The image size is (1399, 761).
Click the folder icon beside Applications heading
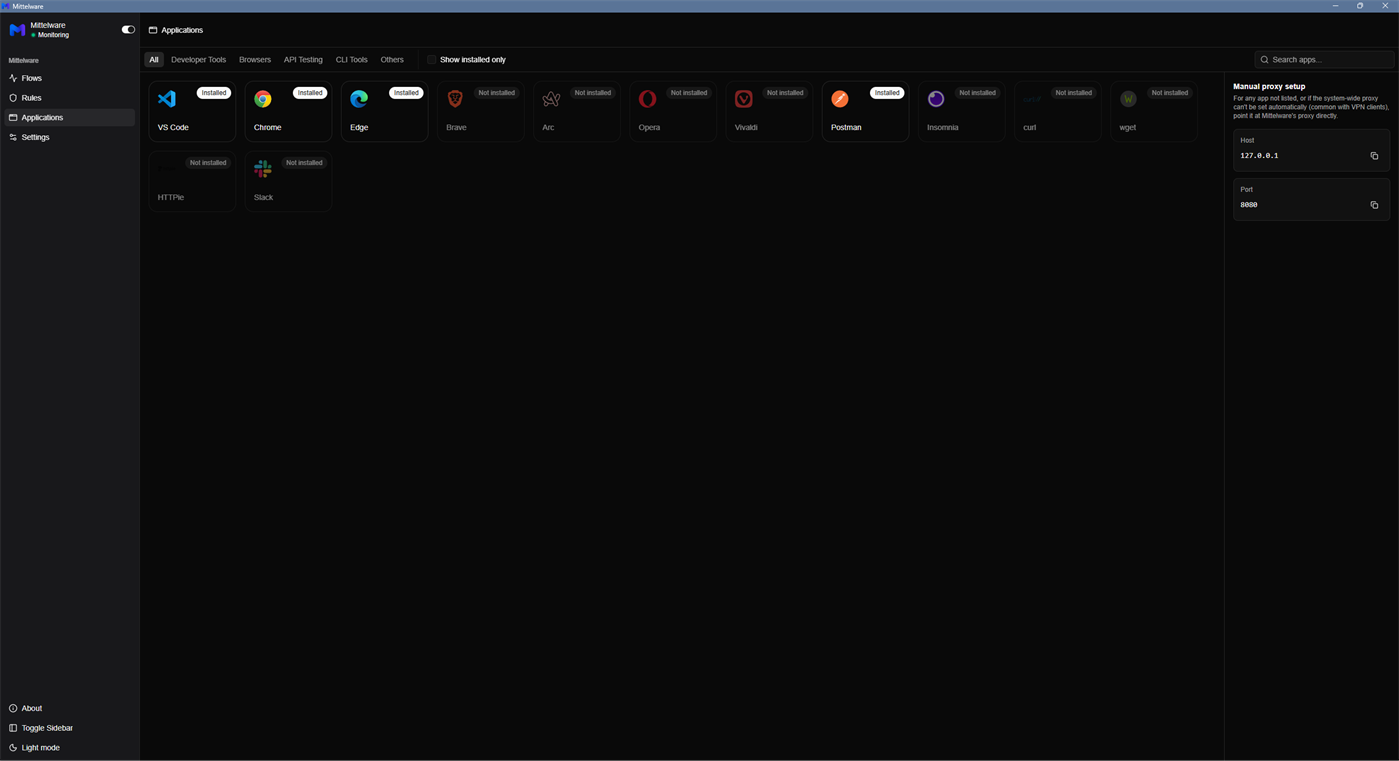tap(153, 30)
